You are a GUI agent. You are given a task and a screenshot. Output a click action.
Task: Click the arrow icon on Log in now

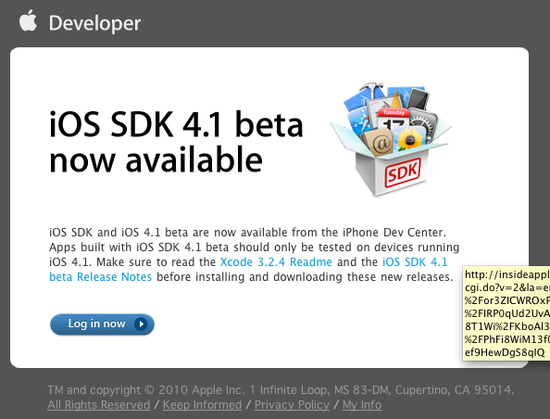(x=141, y=324)
